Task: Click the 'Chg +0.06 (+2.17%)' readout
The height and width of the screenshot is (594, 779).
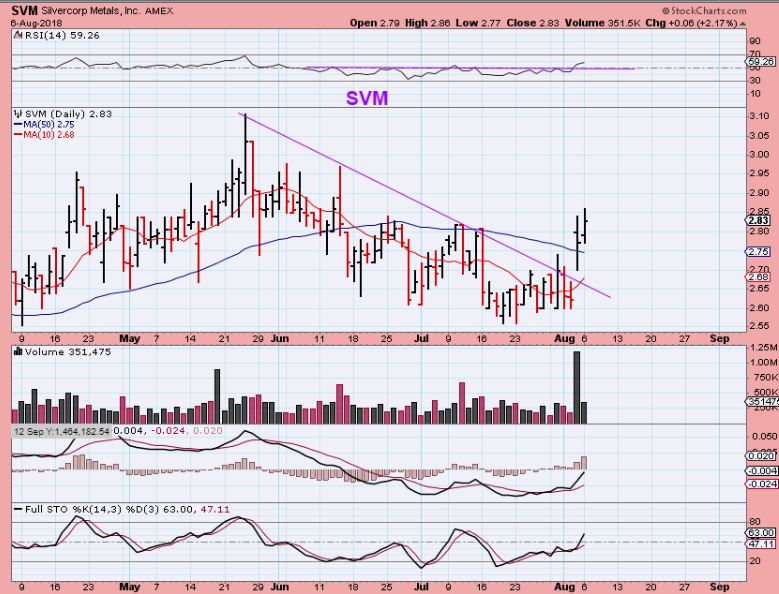Action: pyautogui.click(x=691, y=23)
